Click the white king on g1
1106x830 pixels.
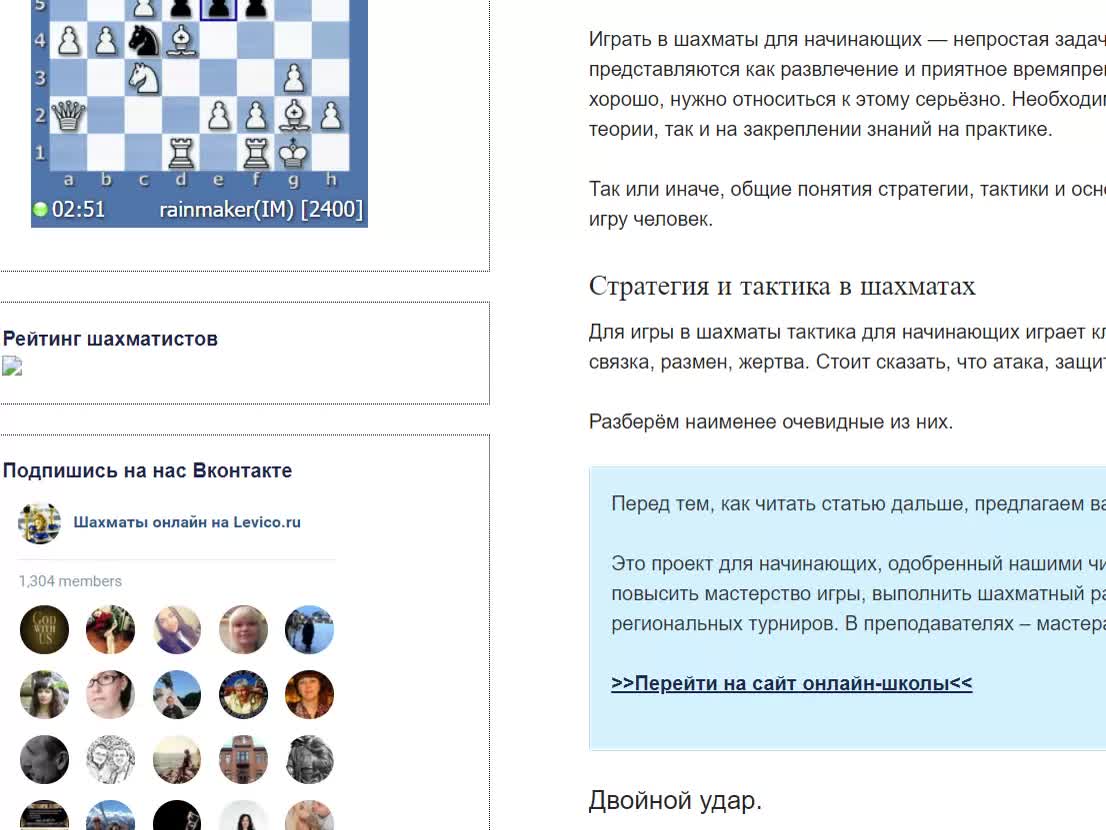click(x=293, y=152)
